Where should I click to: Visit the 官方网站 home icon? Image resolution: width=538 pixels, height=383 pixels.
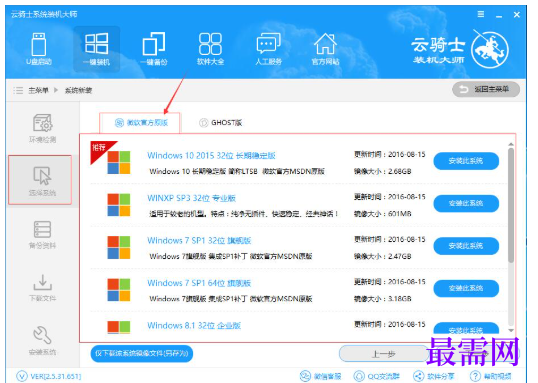point(325,49)
